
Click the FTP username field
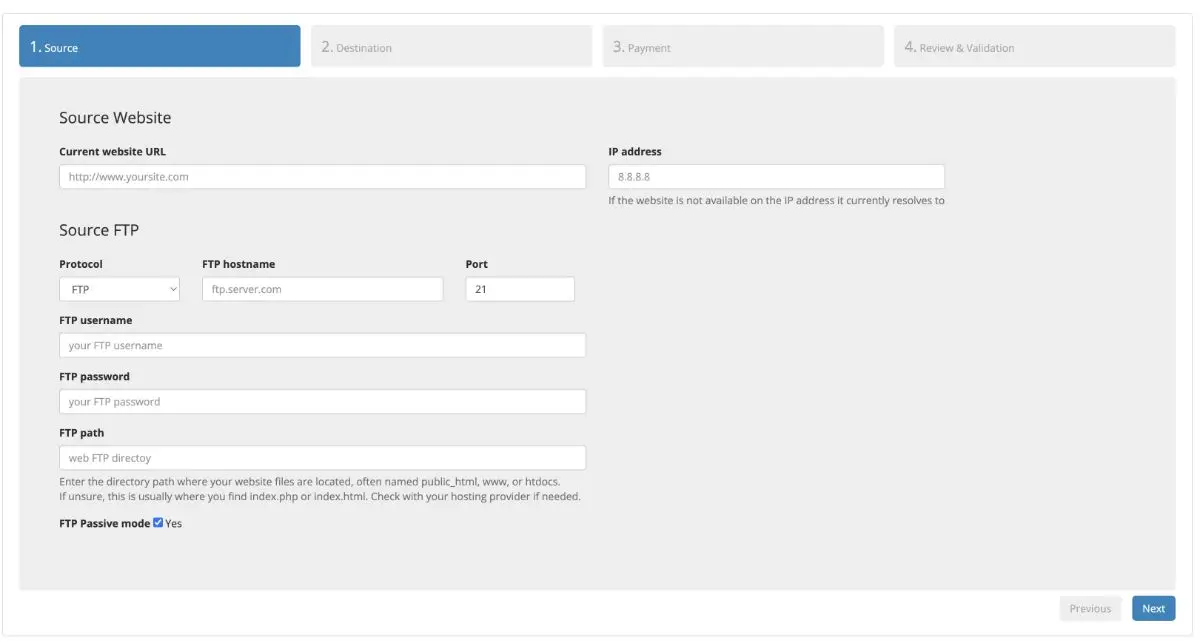tap(320, 344)
